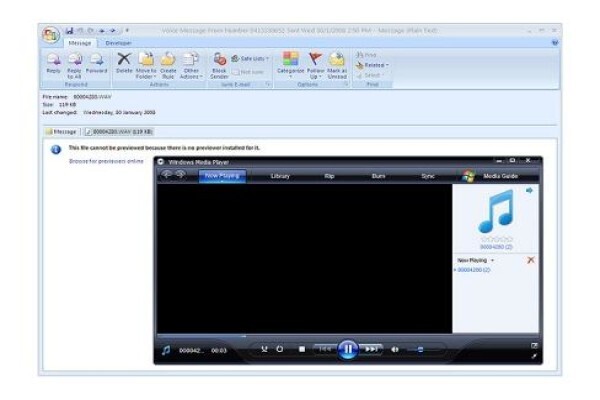Switch to the Message ribbon tab
Image resolution: width=600 pixels, height=400 pixels.
coord(80,43)
